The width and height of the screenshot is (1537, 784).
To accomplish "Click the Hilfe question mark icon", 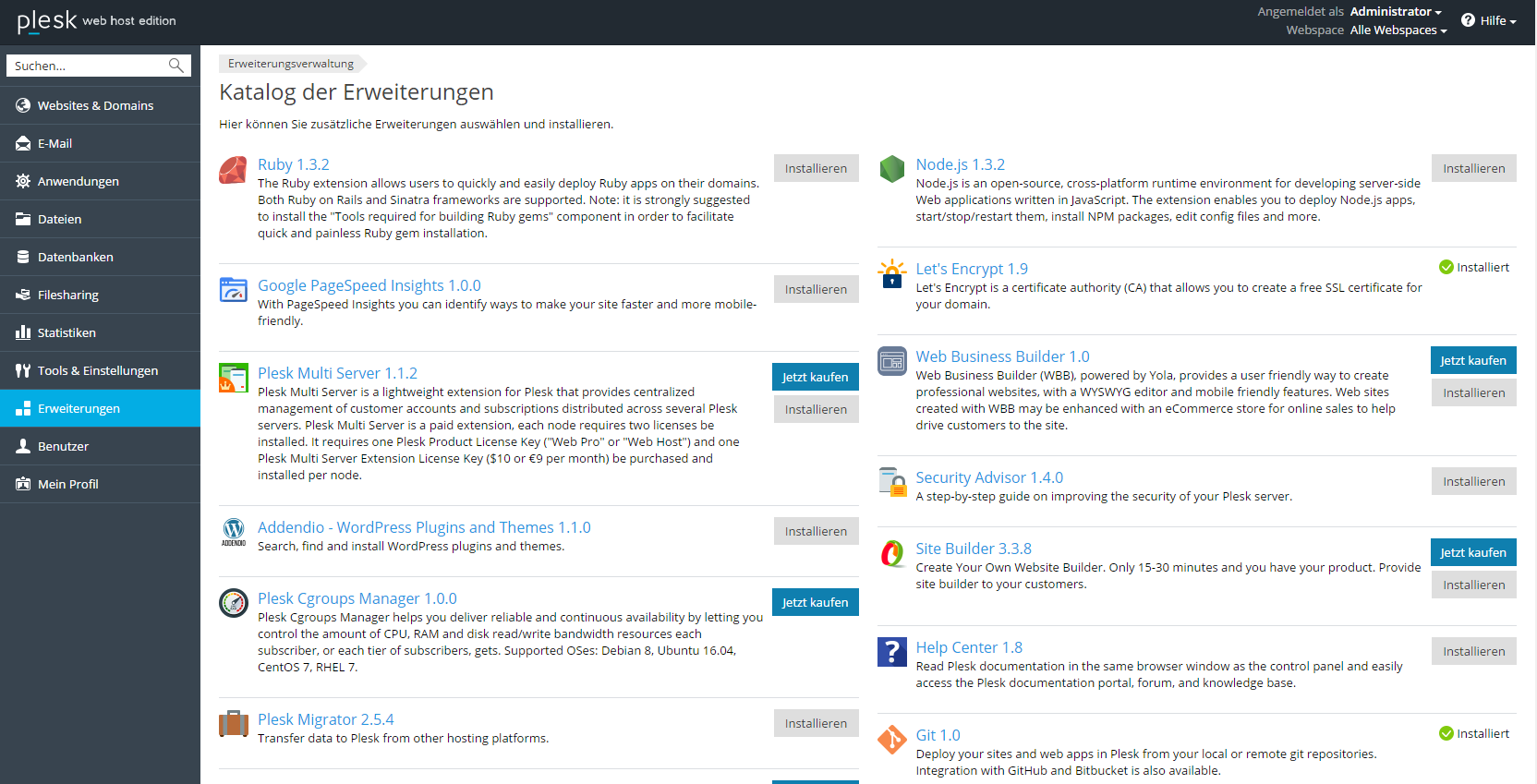I will [x=1468, y=20].
